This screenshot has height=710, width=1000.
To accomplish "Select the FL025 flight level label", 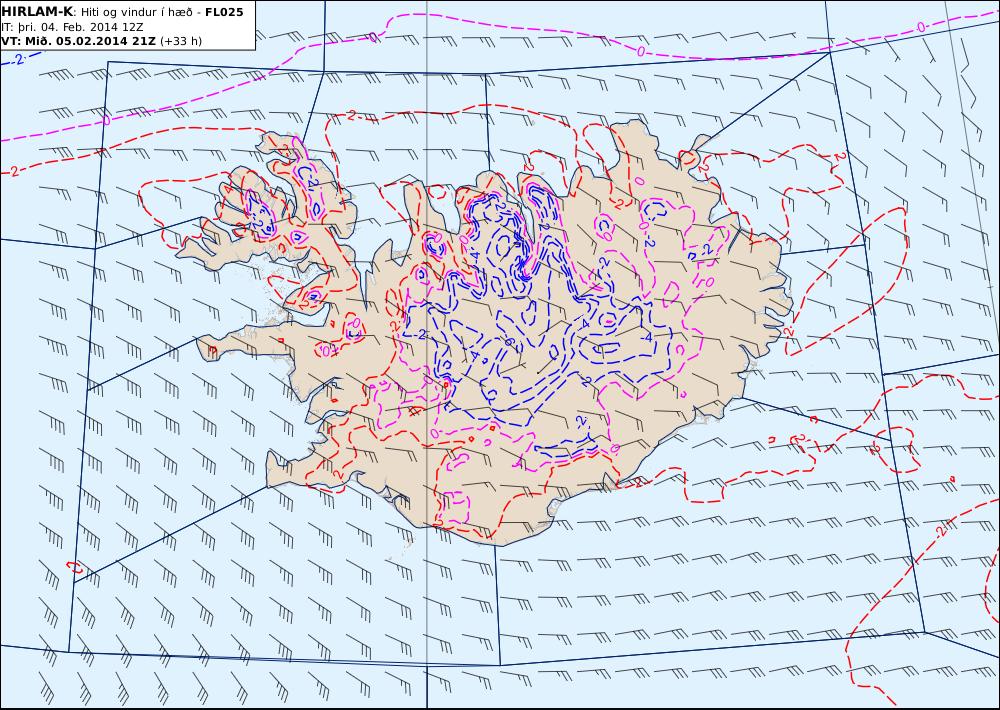I will 224,12.
